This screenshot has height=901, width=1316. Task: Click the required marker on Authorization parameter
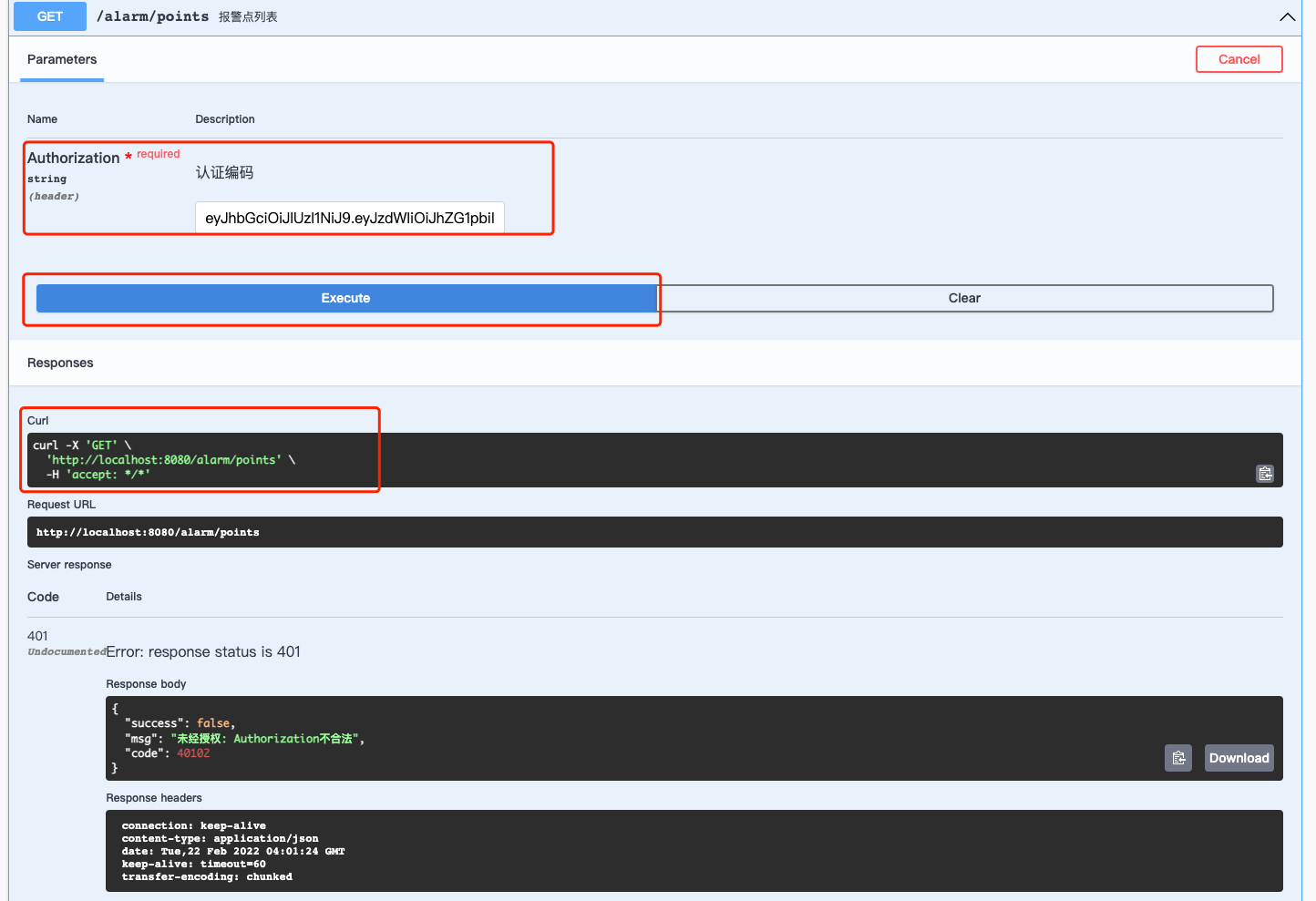pyautogui.click(x=158, y=153)
